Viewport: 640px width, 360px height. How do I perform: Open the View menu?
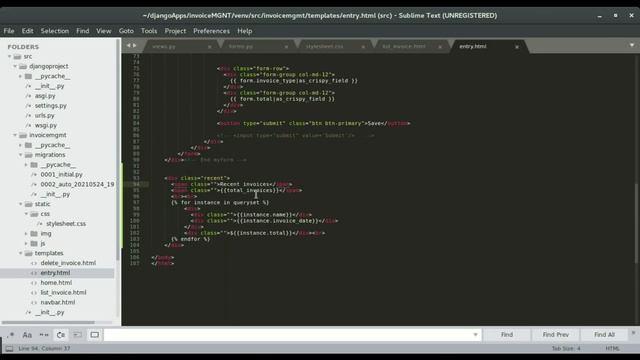click(104, 31)
